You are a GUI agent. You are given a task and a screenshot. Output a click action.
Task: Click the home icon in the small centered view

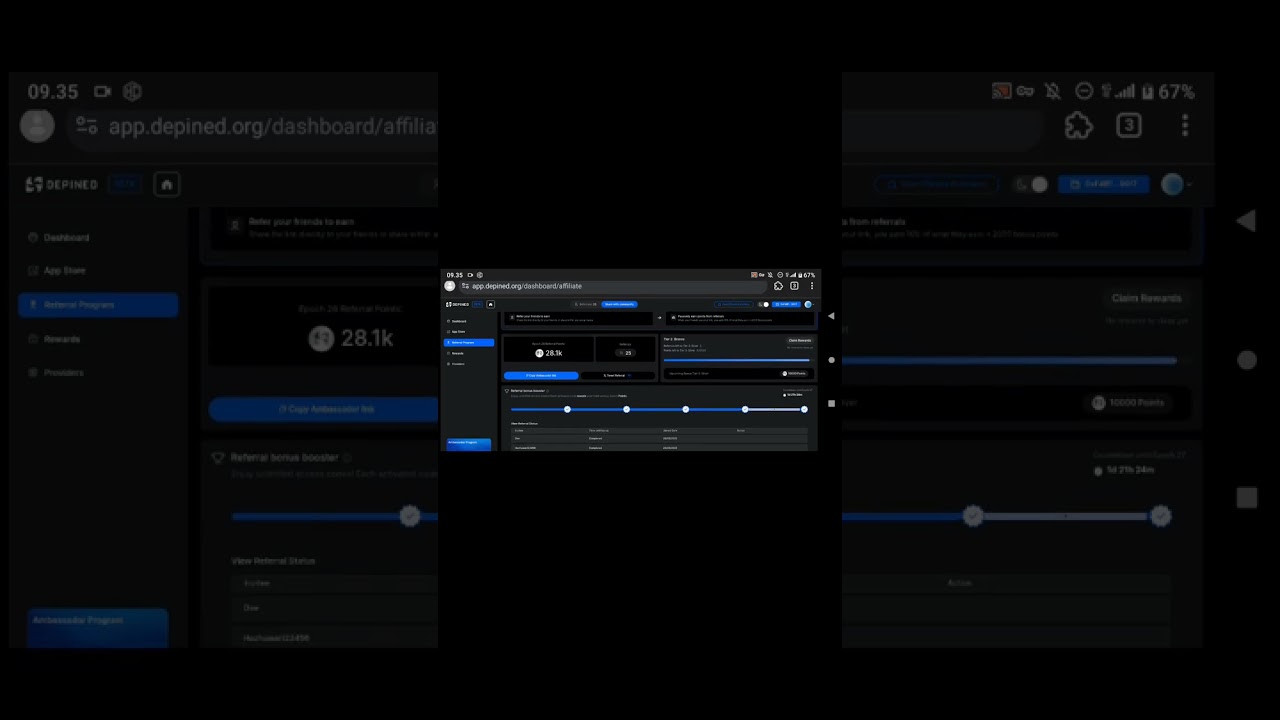pos(491,304)
